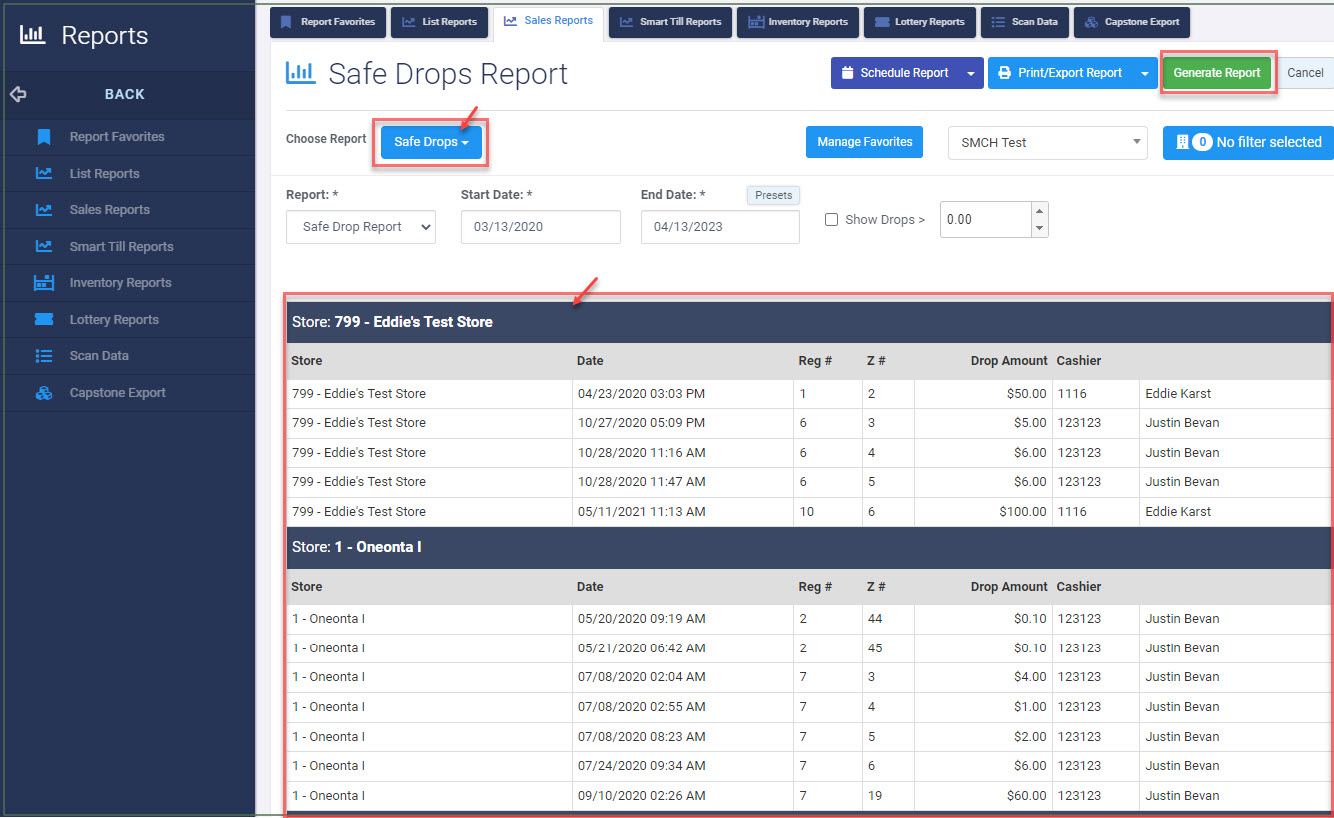The image size is (1334, 818).
Task: Switch to the Lottery Reports tab
Action: pyautogui.click(x=920, y=22)
